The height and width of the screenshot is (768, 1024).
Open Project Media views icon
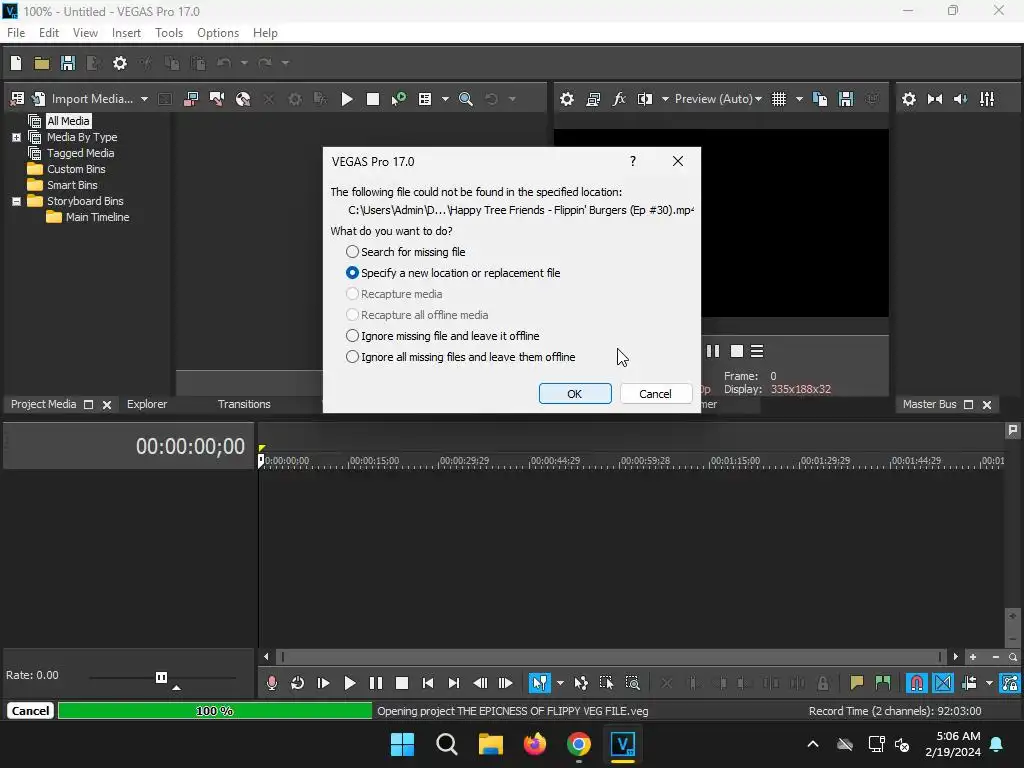tap(425, 99)
